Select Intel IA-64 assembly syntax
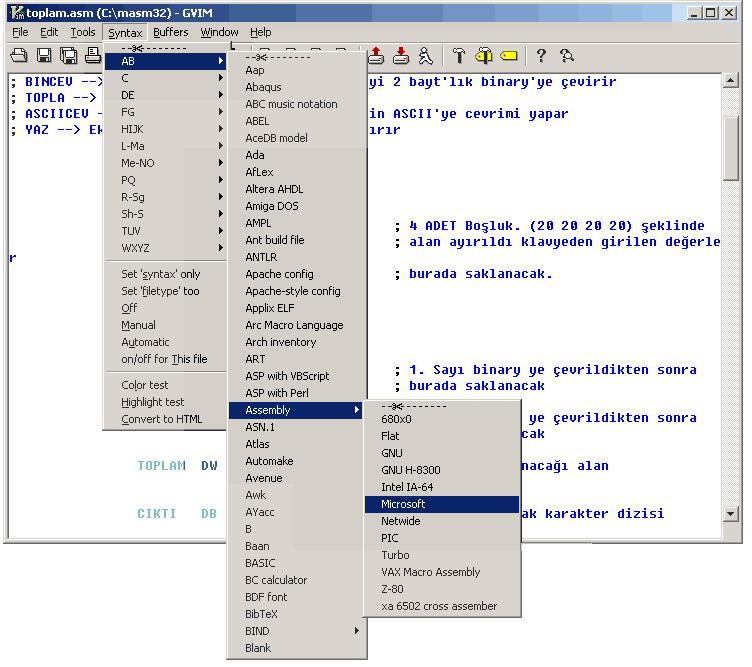This screenshot has width=752, height=667. pos(442,487)
